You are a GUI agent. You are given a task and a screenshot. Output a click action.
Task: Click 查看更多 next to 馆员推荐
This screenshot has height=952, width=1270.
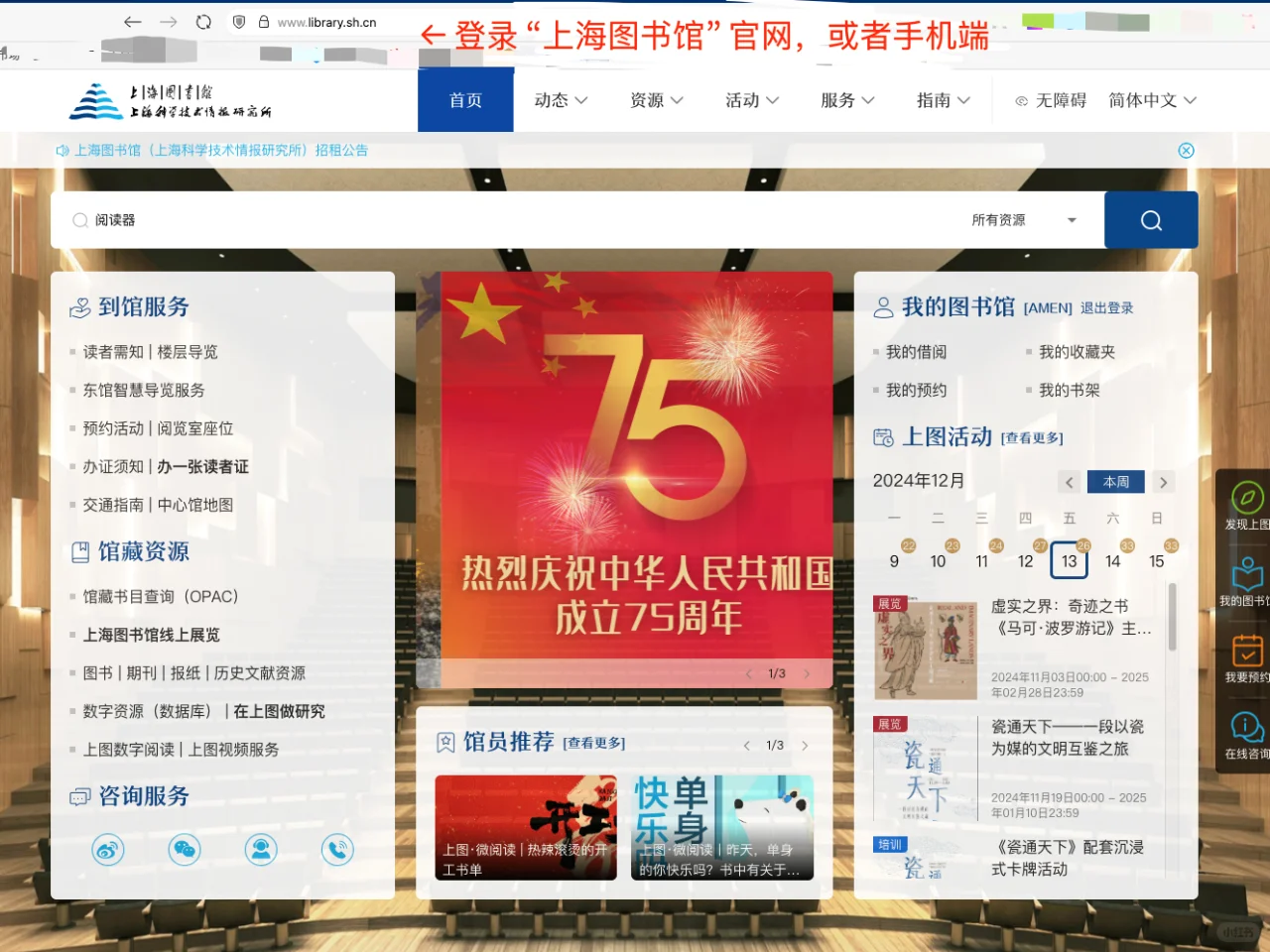(x=594, y=743)
